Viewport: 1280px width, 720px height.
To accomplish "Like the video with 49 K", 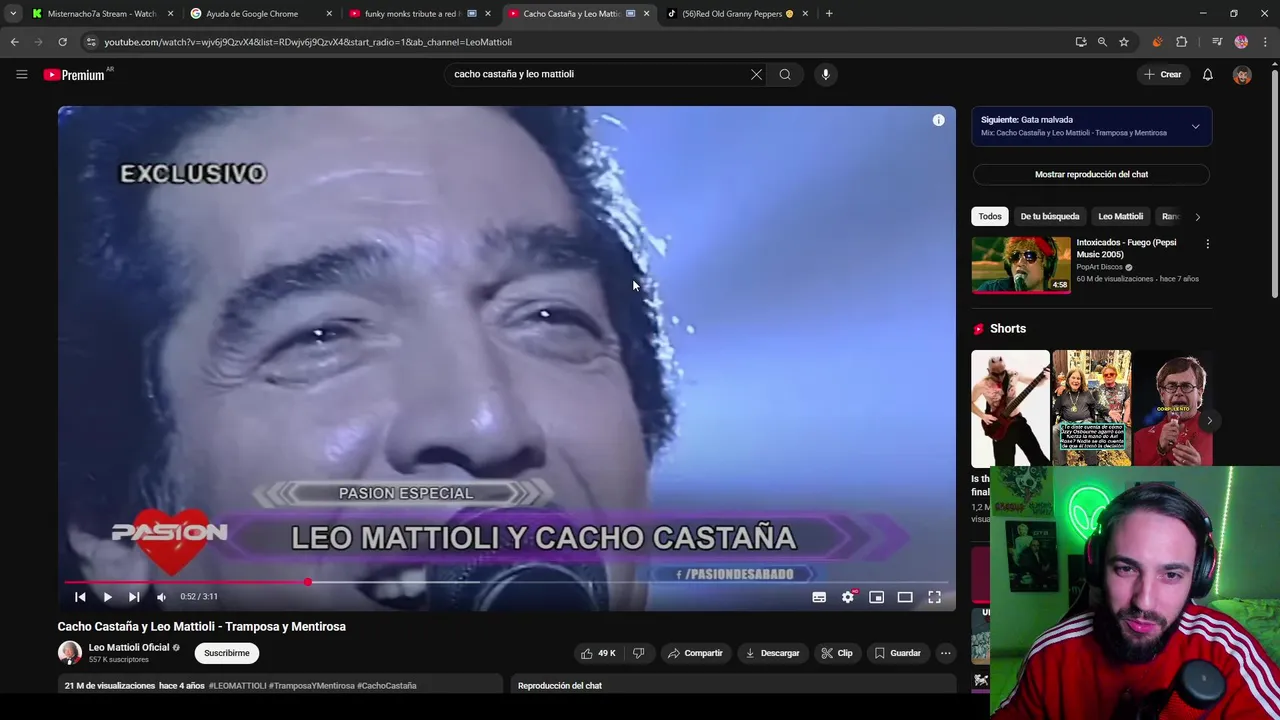I will [x=598, y=653].
